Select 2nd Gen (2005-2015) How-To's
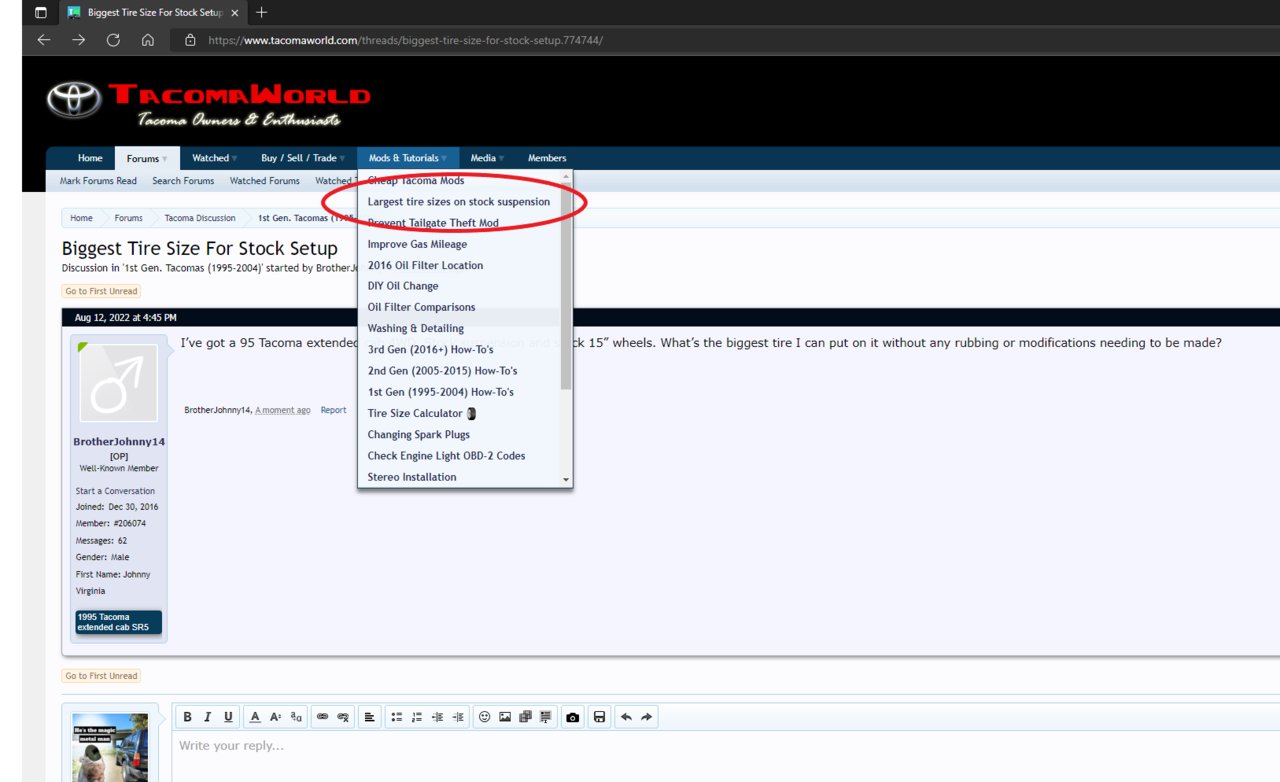Screen dimensions: 1280x782 442,371
